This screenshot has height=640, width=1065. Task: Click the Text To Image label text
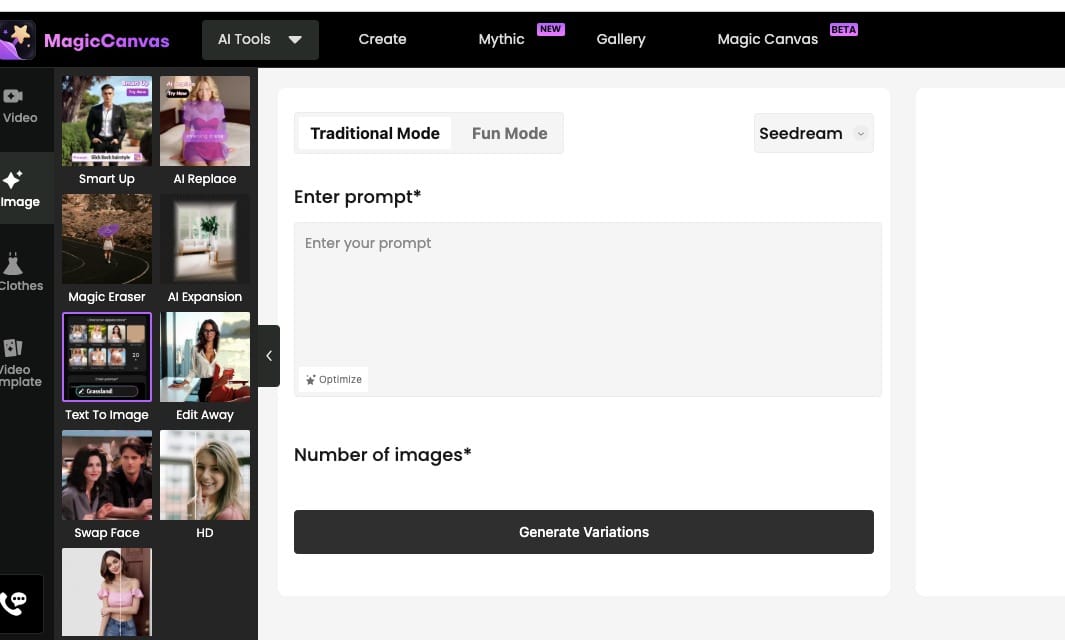pyautogui.click(x=107, y=415)
